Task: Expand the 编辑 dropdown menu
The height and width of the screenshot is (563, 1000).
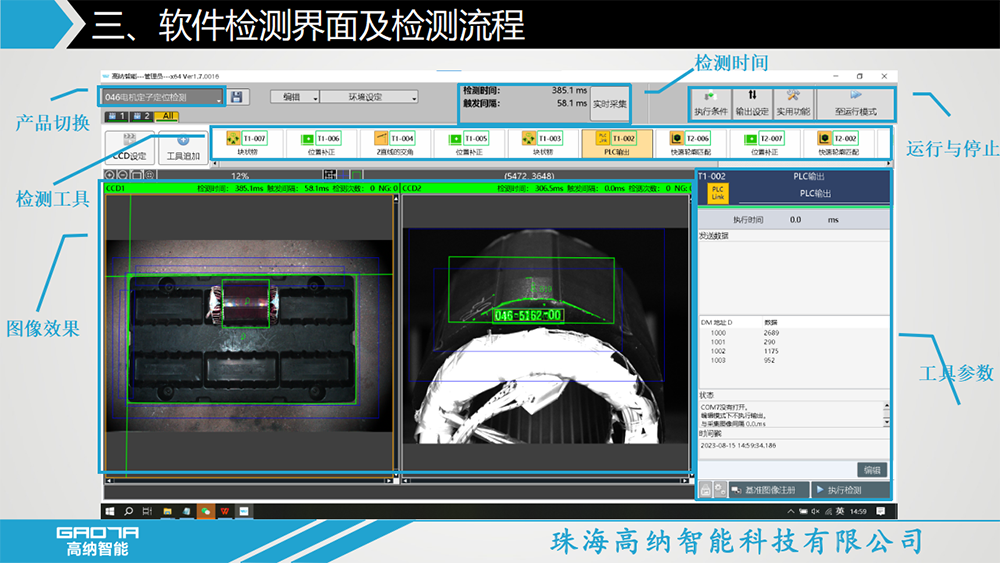Action: (x=294, y=97)
